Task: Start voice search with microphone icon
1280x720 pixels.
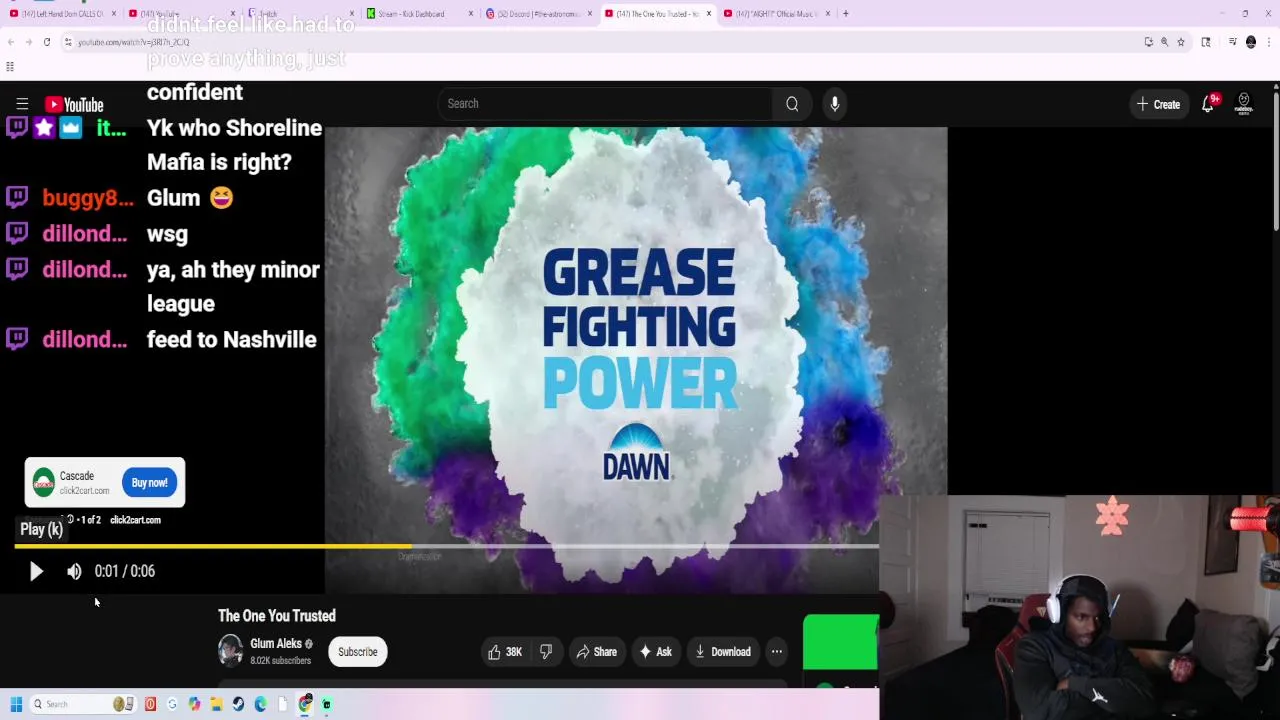Action: pos(835,104)
